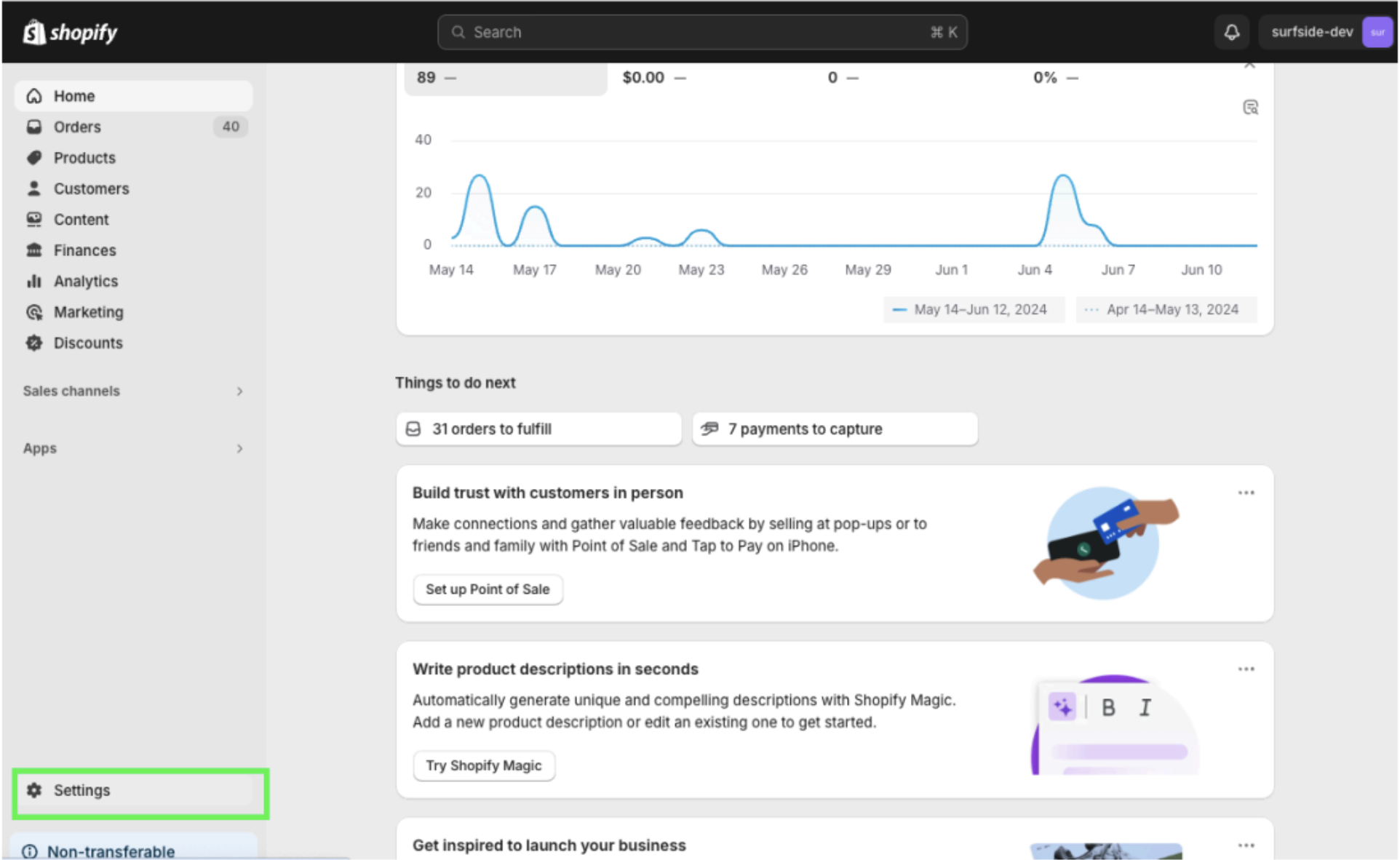Click the bold B in illustration
The width and height of the screenshot is (1400, 860).
(1108, 708)
